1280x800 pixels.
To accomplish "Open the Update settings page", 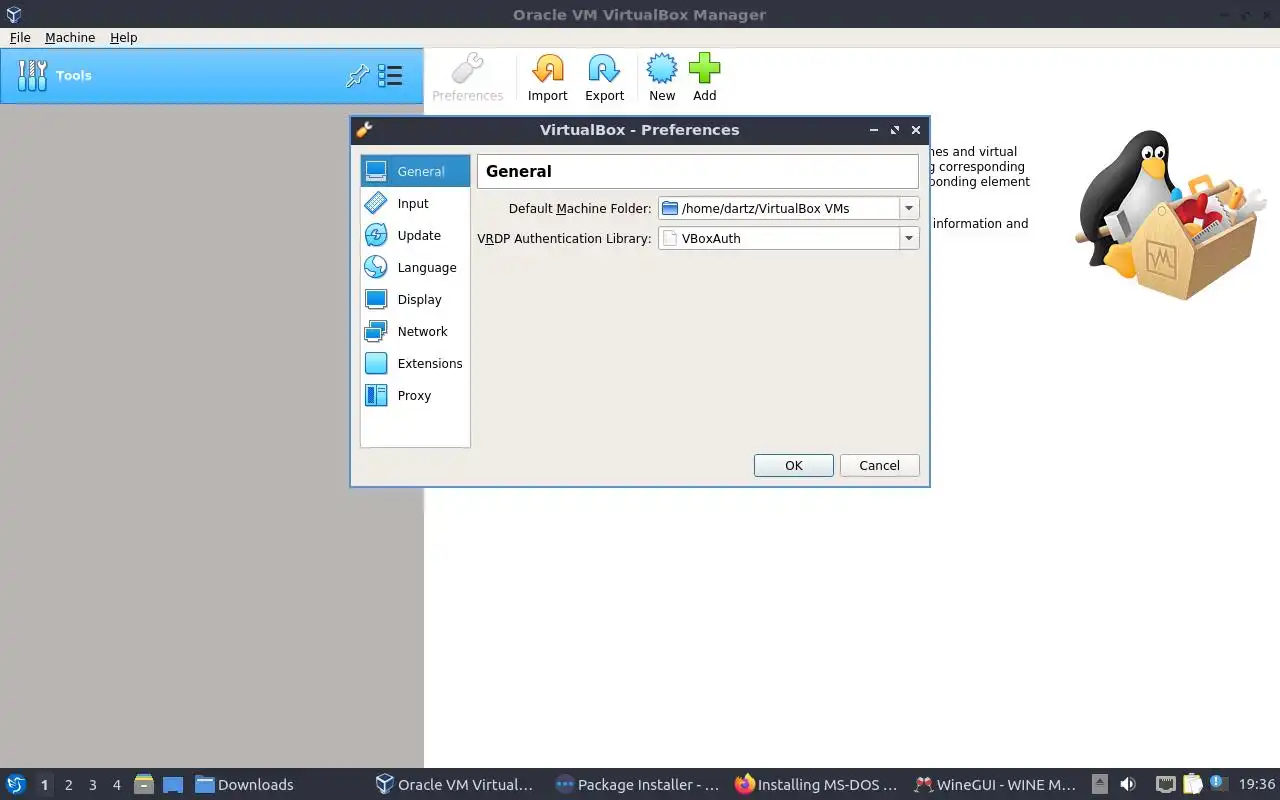I will point(415,235).
